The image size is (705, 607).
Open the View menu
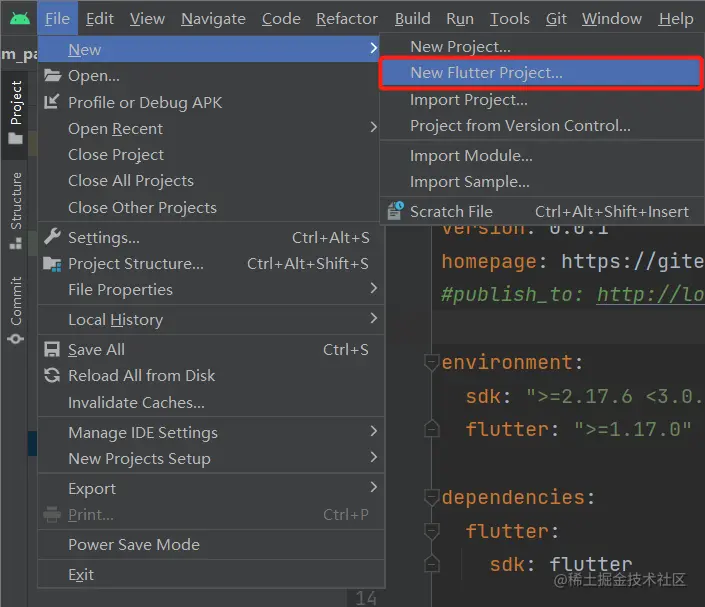(147, 18)
